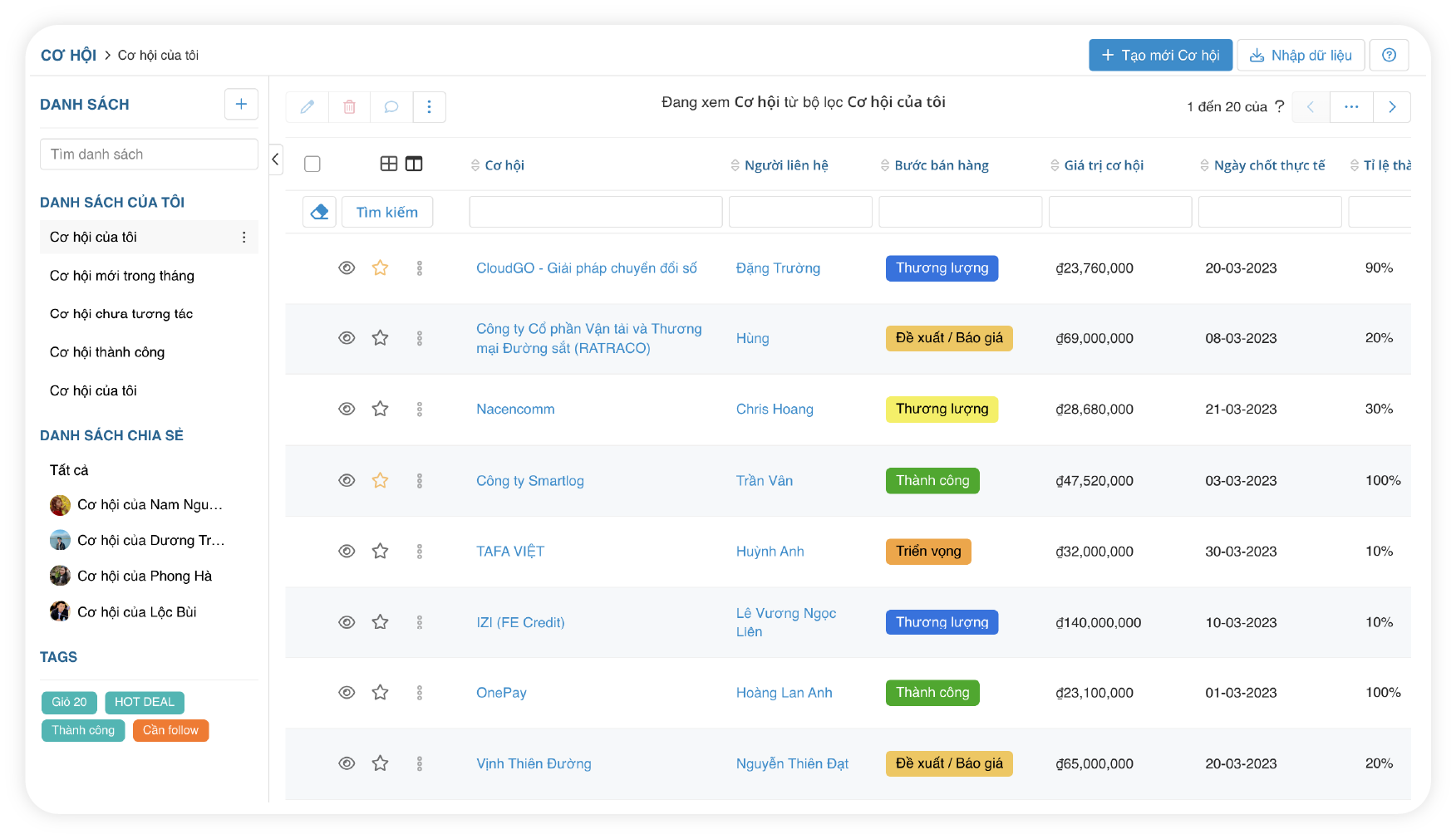Star the Nacencomm opportunity
Viewport: 1456px width, 839px height.
click(x=380, y=410)
